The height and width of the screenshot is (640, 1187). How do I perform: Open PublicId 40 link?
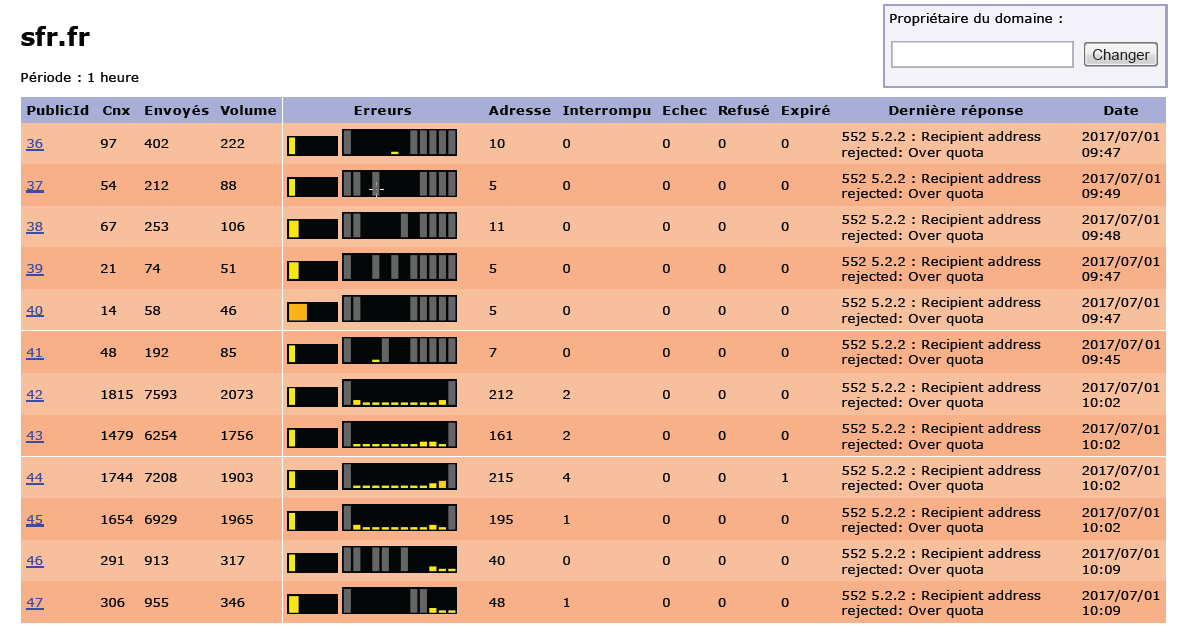point(35,311)
